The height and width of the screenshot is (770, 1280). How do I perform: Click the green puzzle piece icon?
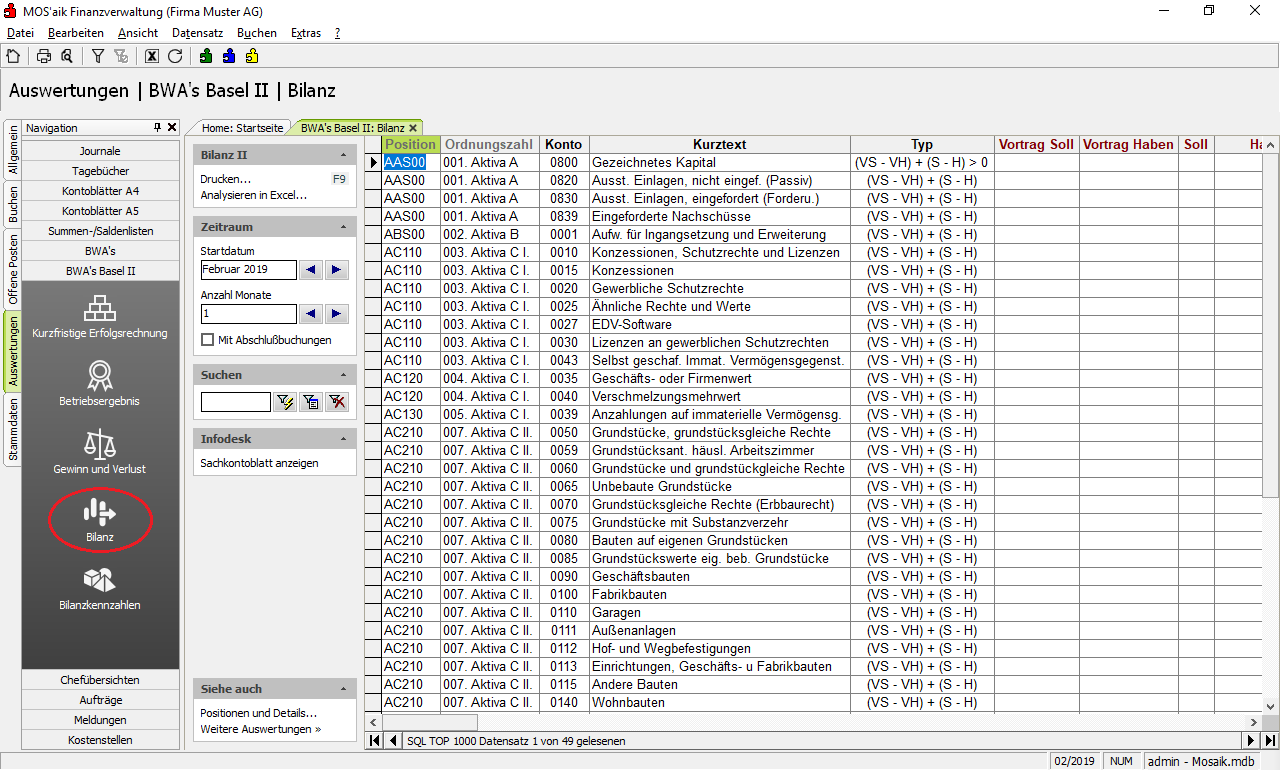point(206,56)
